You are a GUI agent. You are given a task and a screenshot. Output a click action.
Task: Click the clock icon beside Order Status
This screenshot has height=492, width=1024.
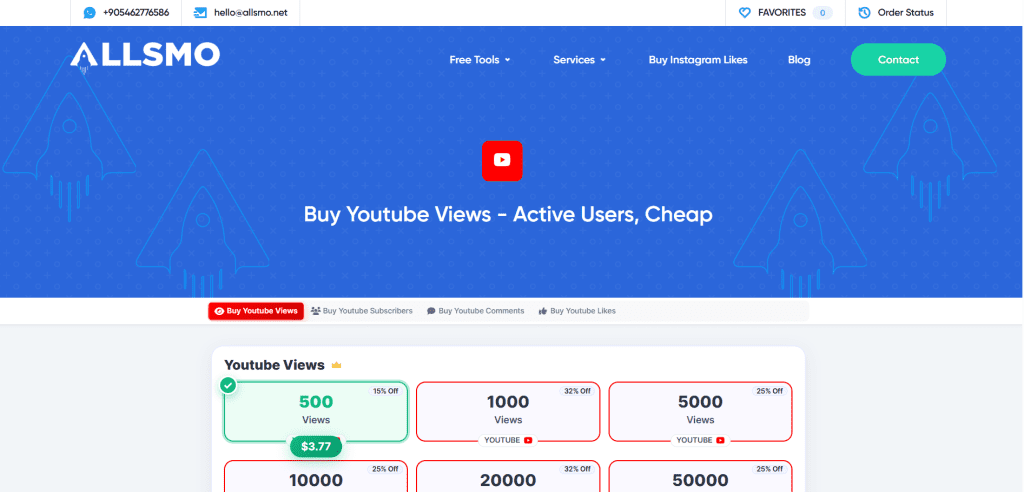tap(864, 12)
